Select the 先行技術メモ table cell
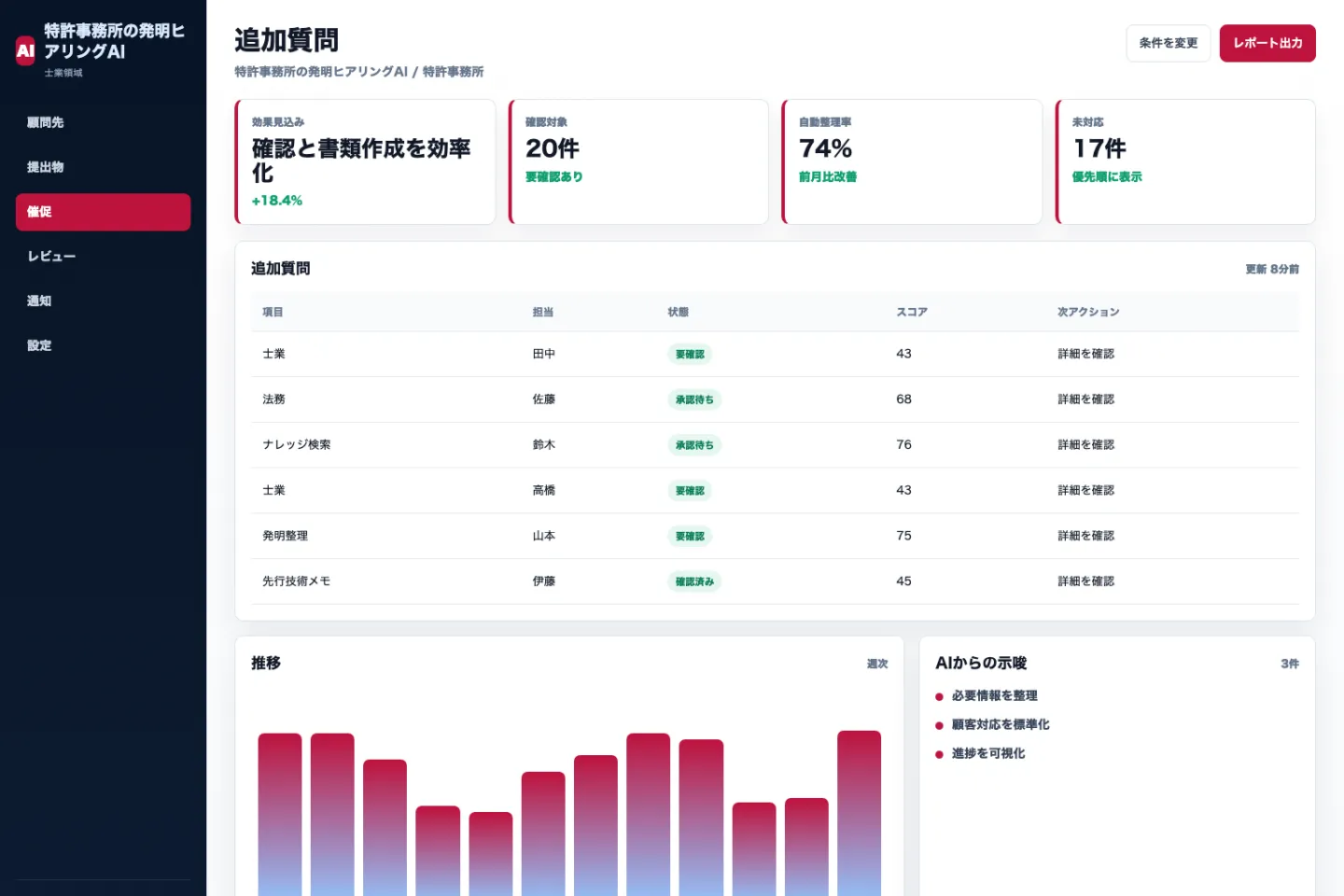The height and width of the screenshot is (896, 1344). (297, 581)
